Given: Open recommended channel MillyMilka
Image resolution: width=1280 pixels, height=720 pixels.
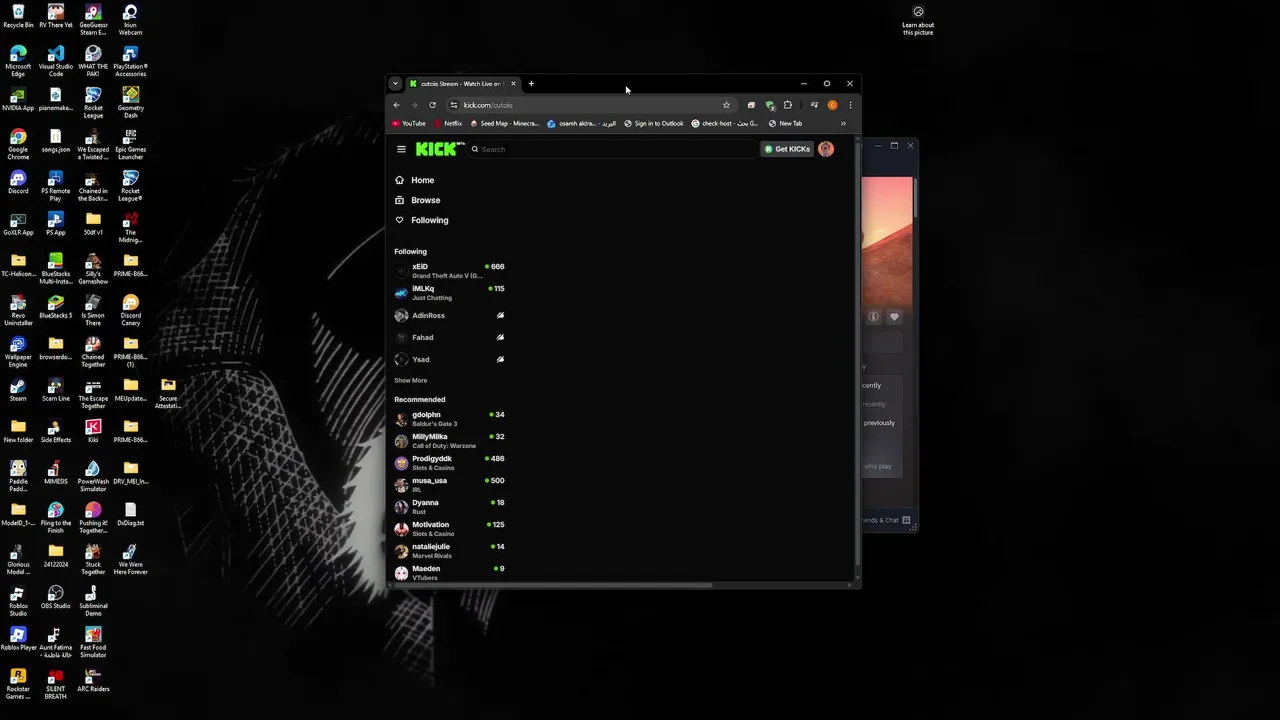Looking at the screenshot, I should pyautogui.click(x=450, y=440).
